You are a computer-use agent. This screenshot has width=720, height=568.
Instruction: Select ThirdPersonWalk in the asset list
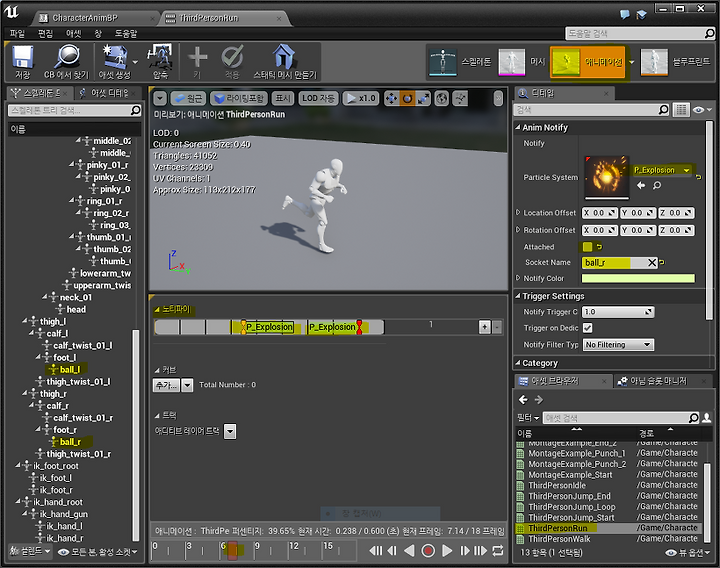(x=559, y=539)
